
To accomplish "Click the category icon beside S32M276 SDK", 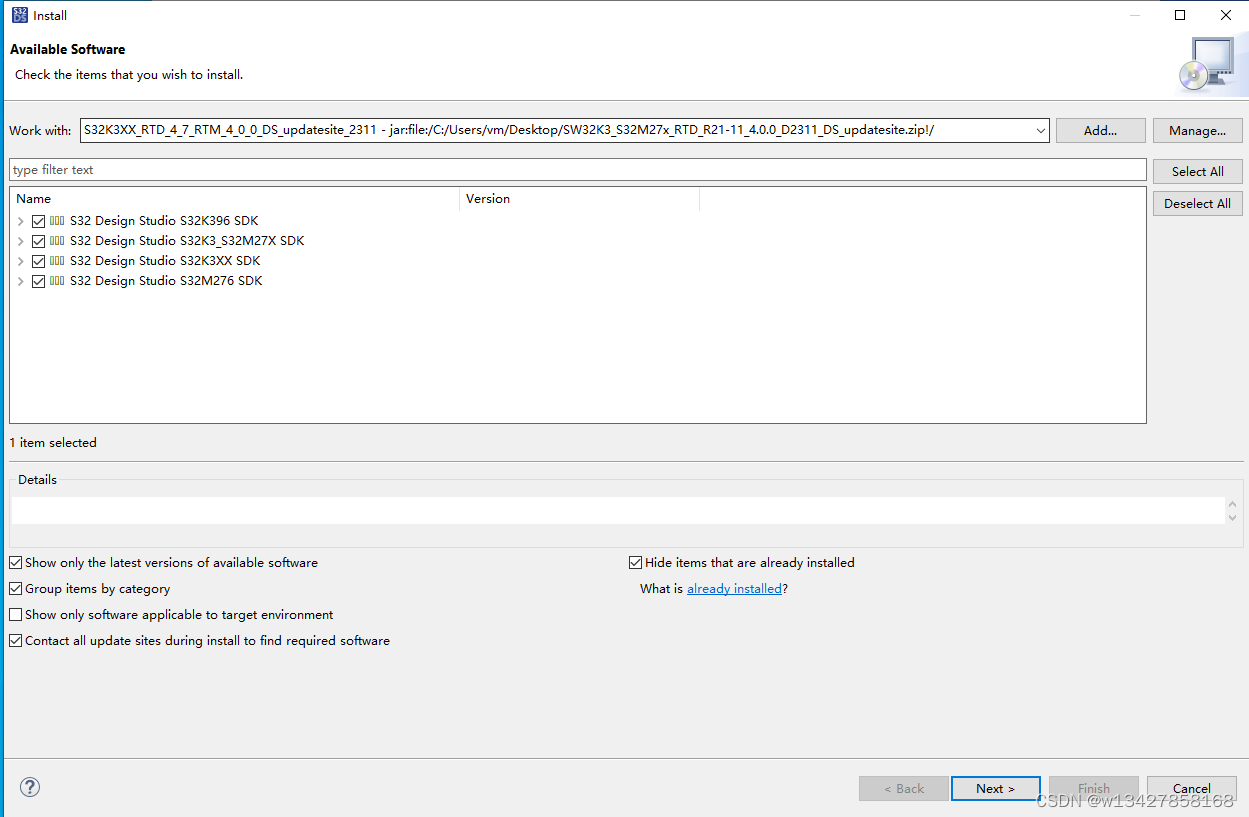I will click(x=57, y=281).
